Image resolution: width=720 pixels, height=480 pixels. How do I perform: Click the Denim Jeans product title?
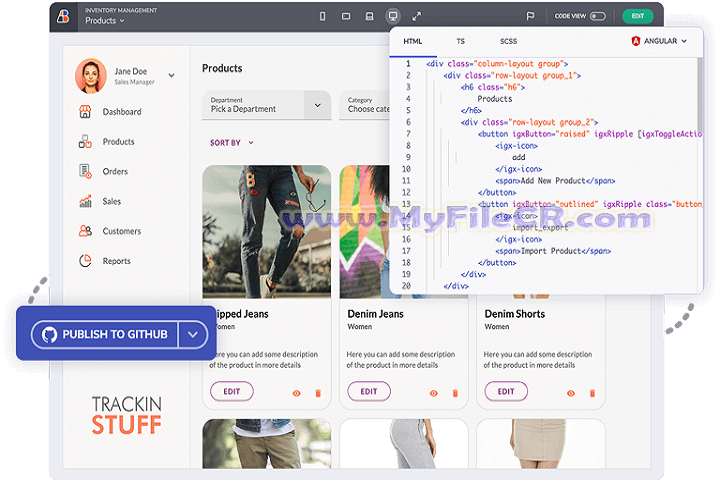tap(375, 314)
